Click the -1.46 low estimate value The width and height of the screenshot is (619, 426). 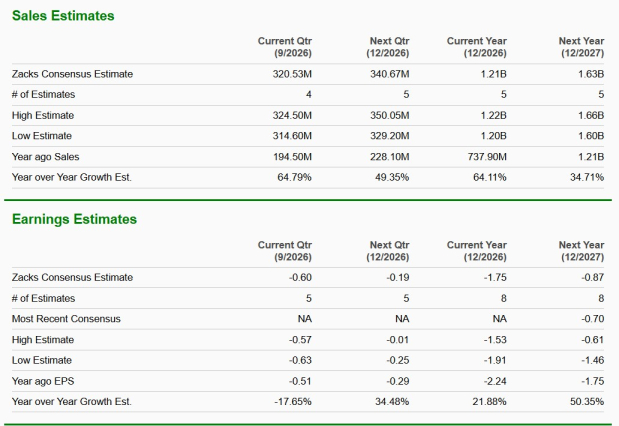[x=593, y=360]
